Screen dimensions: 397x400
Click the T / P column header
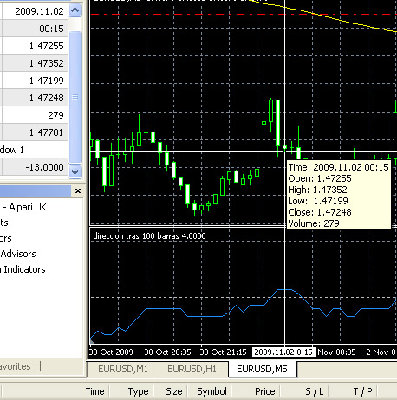coord(362,391)
